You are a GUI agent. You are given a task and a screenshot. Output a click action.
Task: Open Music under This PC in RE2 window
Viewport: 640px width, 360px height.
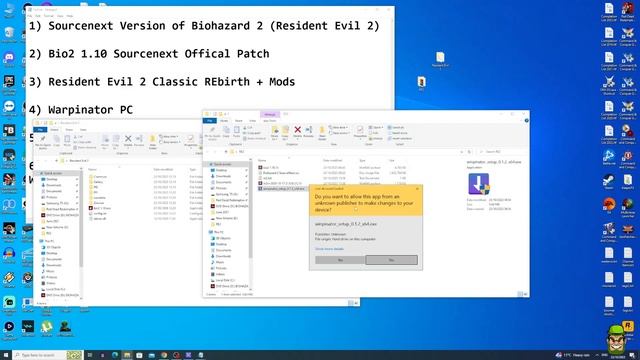217,262
